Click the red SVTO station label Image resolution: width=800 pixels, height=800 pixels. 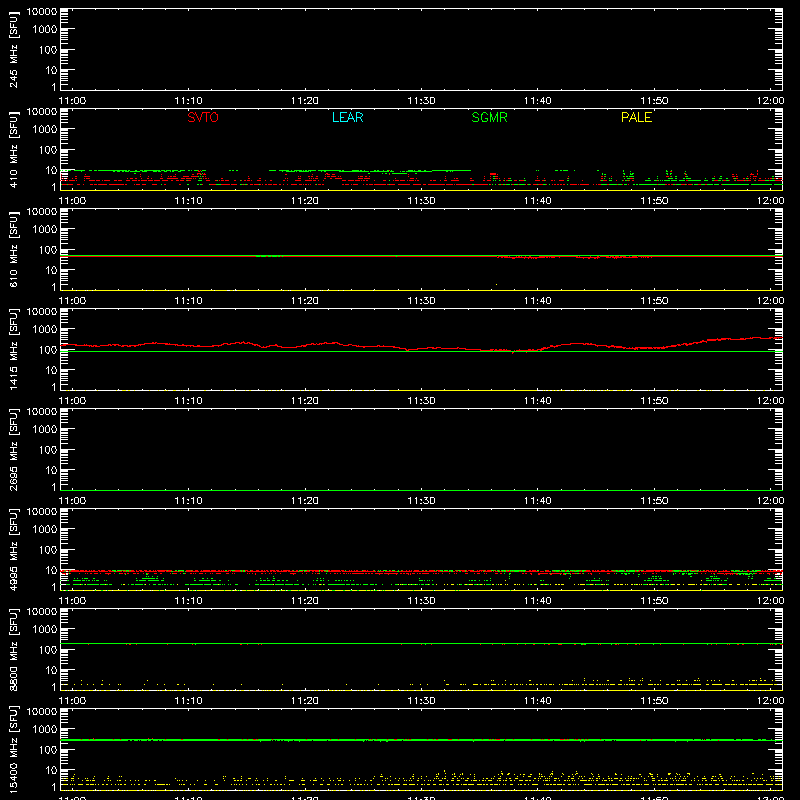(203, 117)
